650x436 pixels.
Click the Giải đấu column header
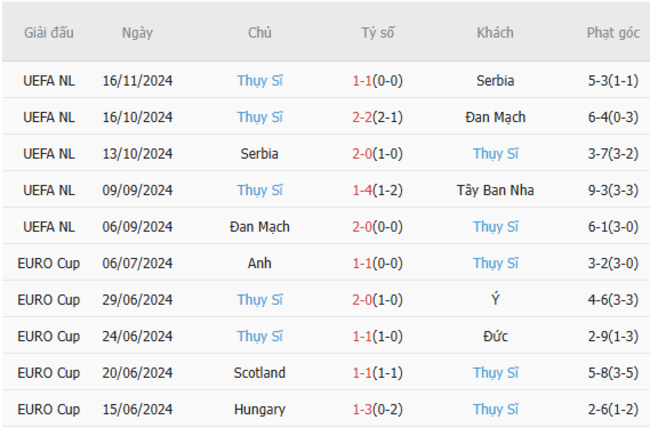pos(49,33)
